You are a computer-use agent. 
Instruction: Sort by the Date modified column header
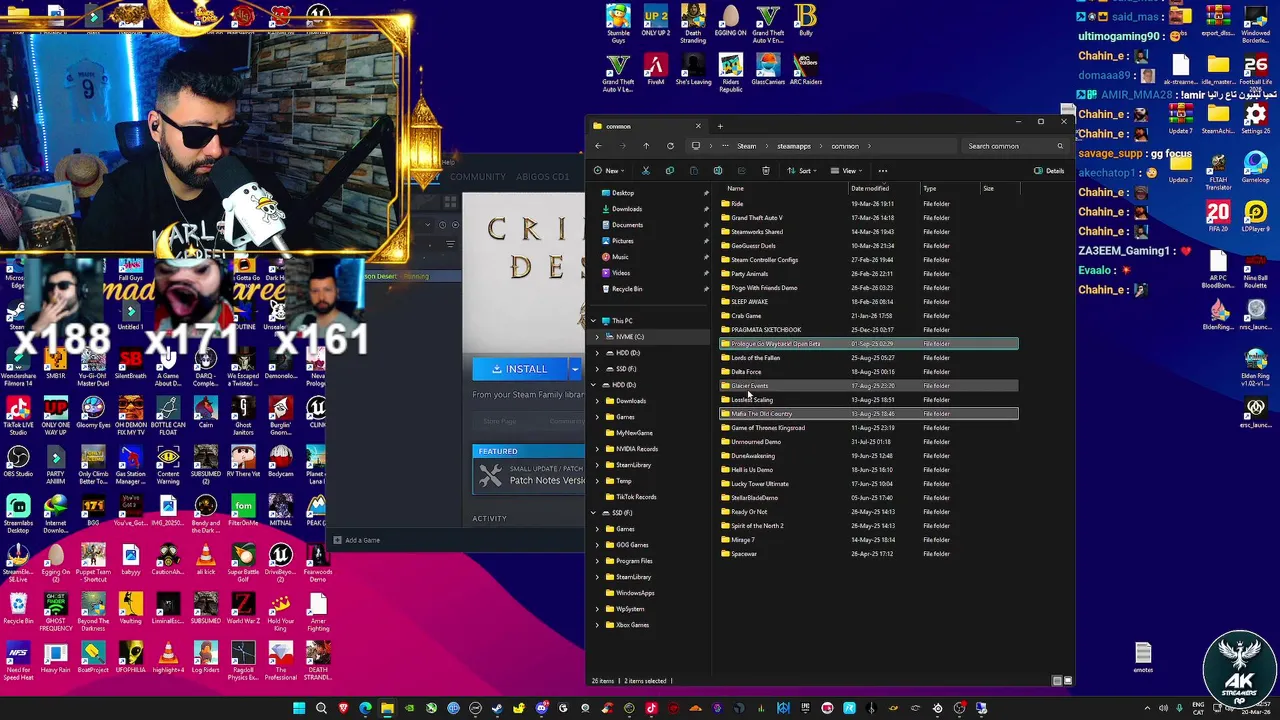coord(869,189)
